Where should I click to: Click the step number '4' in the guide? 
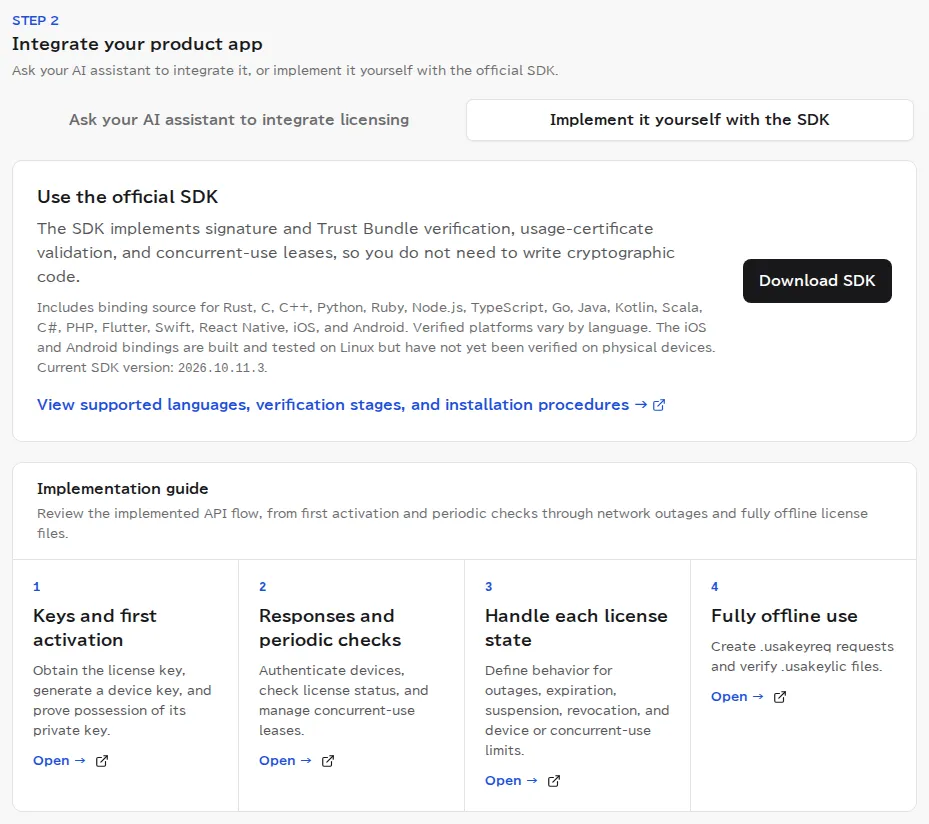[x=715, y=586]
